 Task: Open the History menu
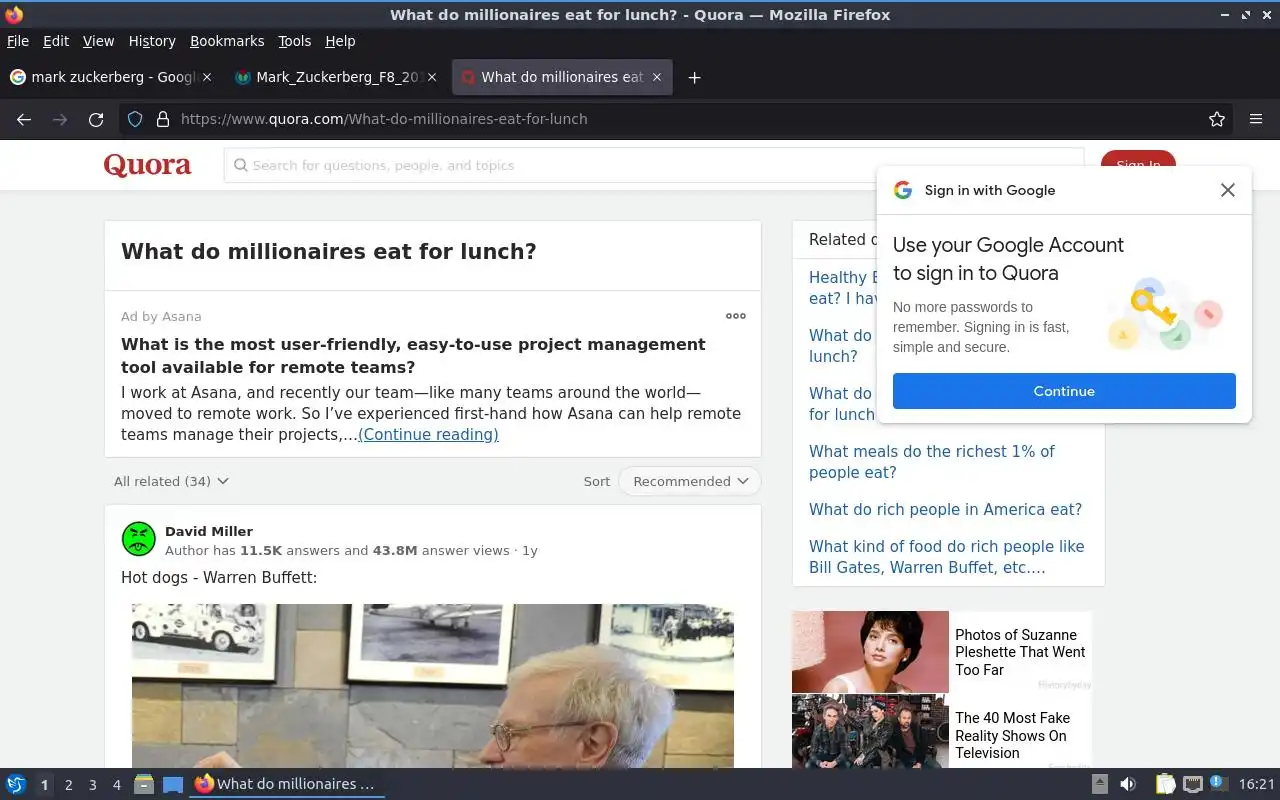coord(152,41)
